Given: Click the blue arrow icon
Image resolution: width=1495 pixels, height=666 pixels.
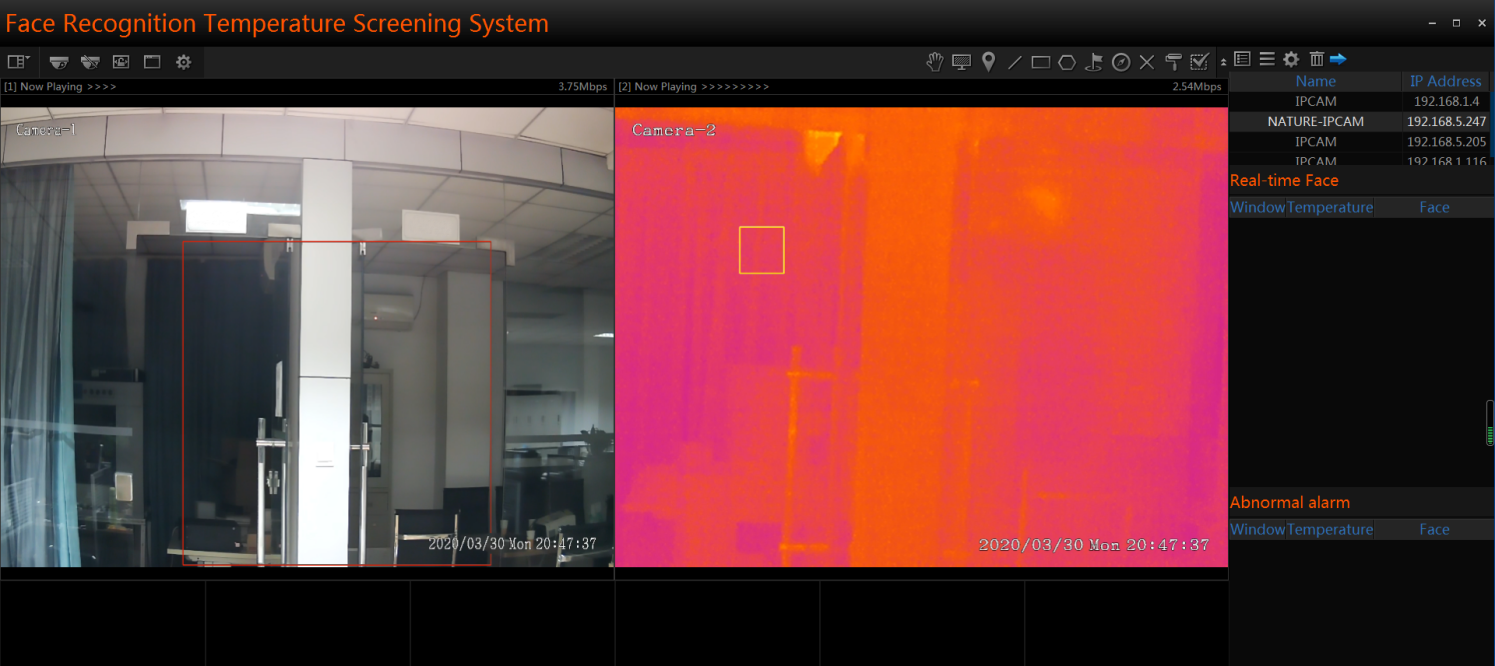Looking at the screenshot, I should coord(1338,59).
